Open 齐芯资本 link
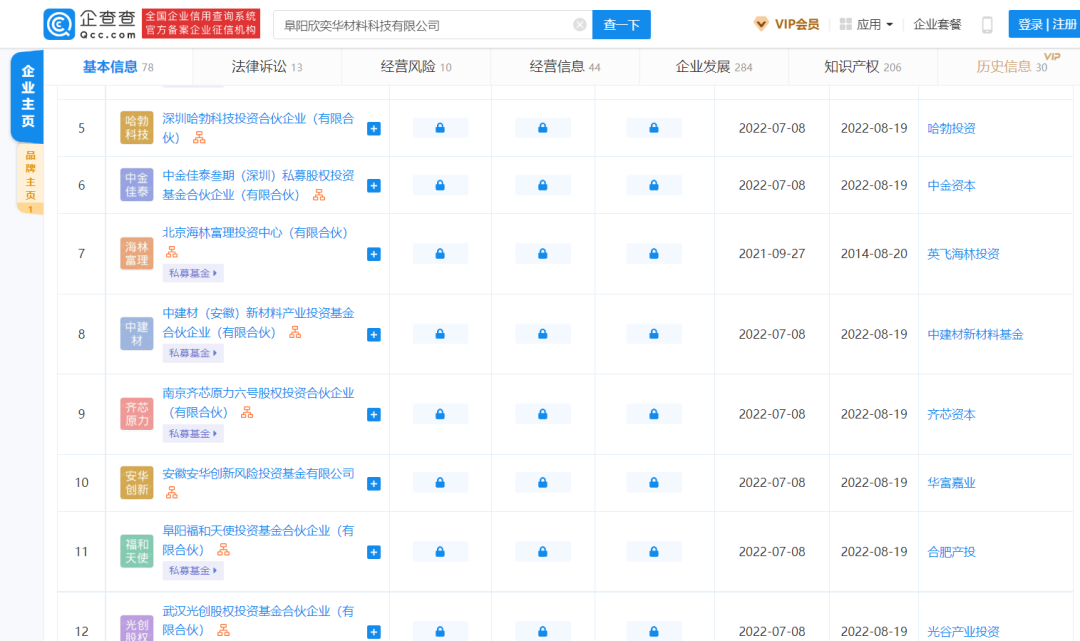1080x641 pixels. 951,414
